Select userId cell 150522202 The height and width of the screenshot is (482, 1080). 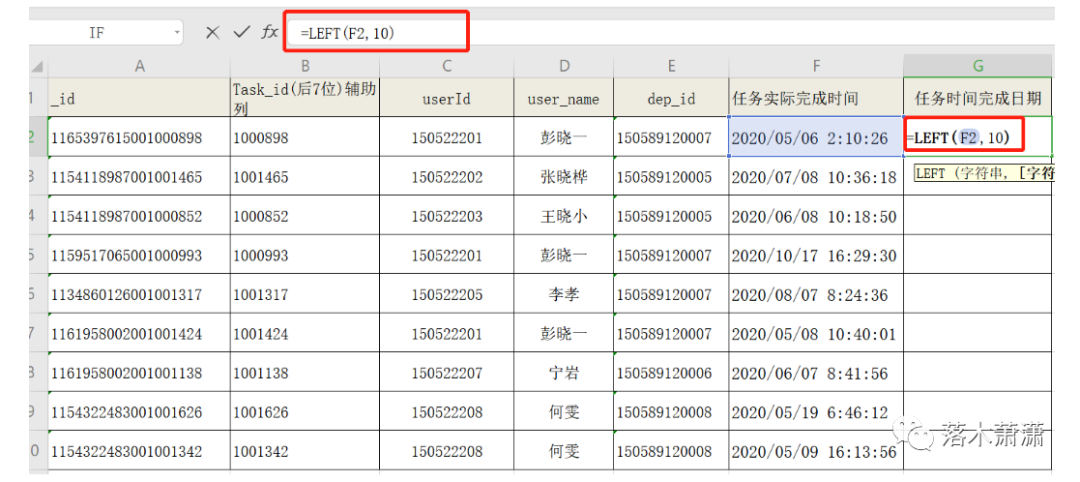click(x=446, y=176)
